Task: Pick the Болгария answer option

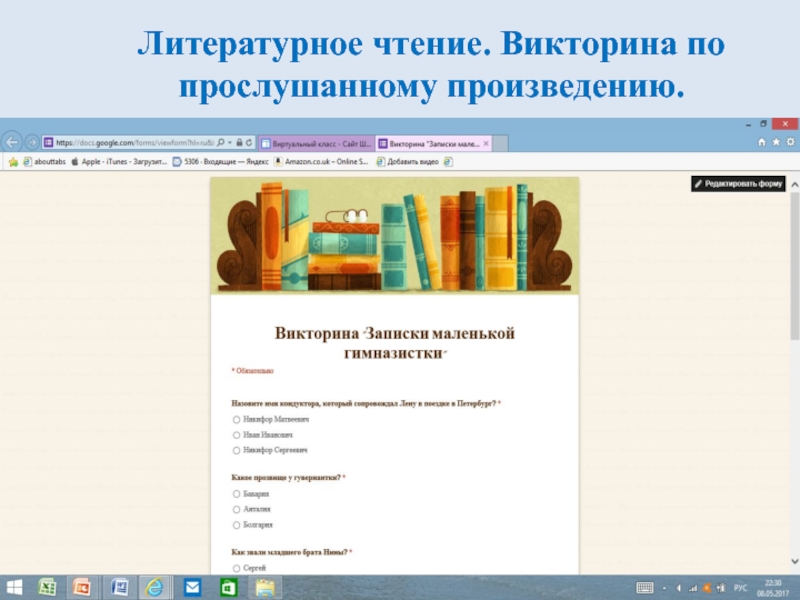Action: 236,524
